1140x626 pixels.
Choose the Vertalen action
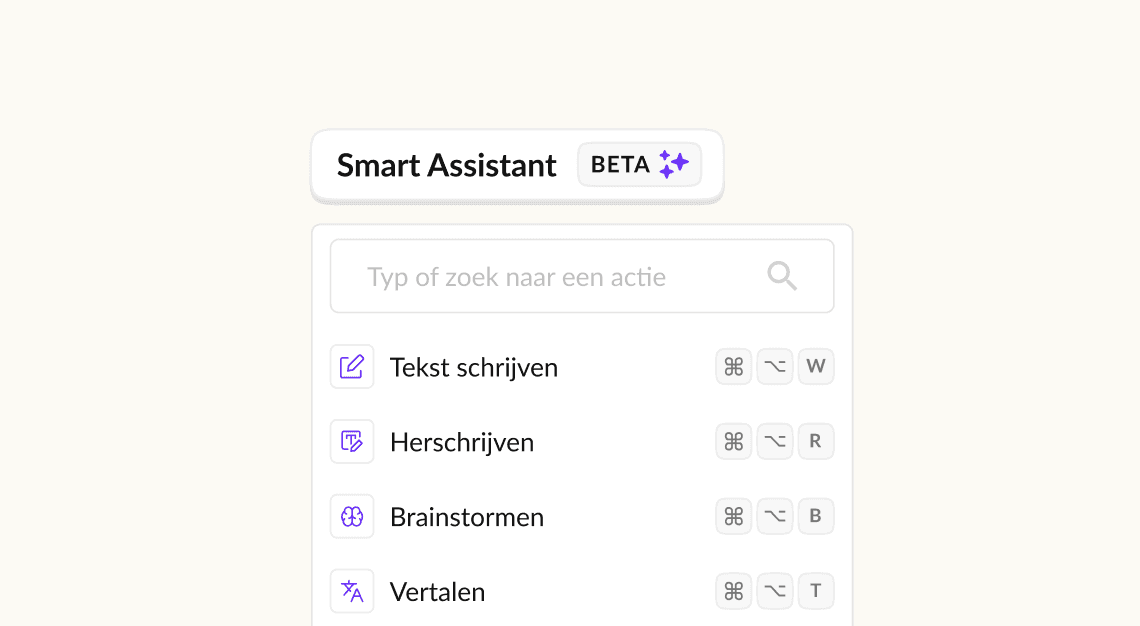[x=582, y=591]
